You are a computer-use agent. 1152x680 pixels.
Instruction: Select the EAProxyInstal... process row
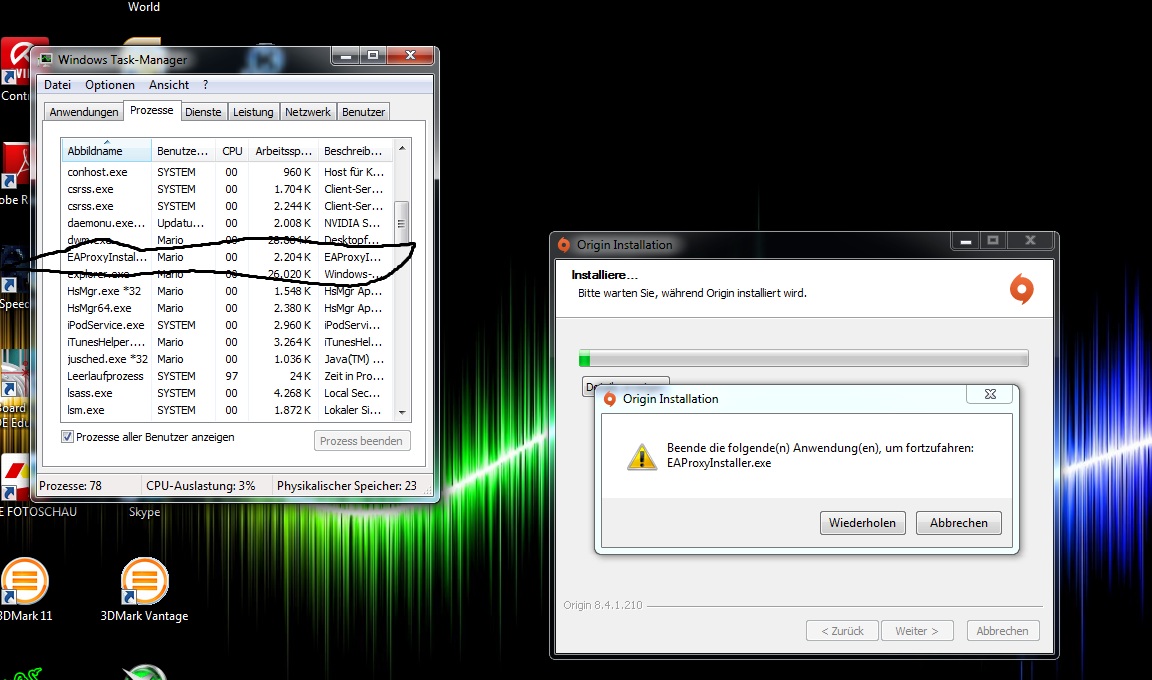[x=228, y=257]
